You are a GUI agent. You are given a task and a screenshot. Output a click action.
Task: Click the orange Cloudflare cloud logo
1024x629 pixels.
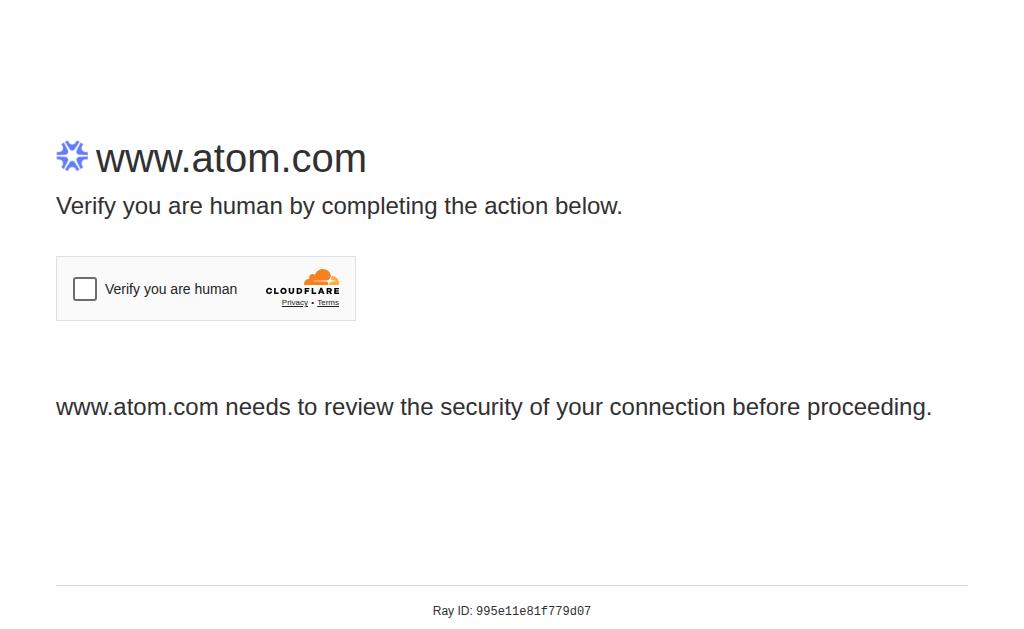[x=321, y=277]
